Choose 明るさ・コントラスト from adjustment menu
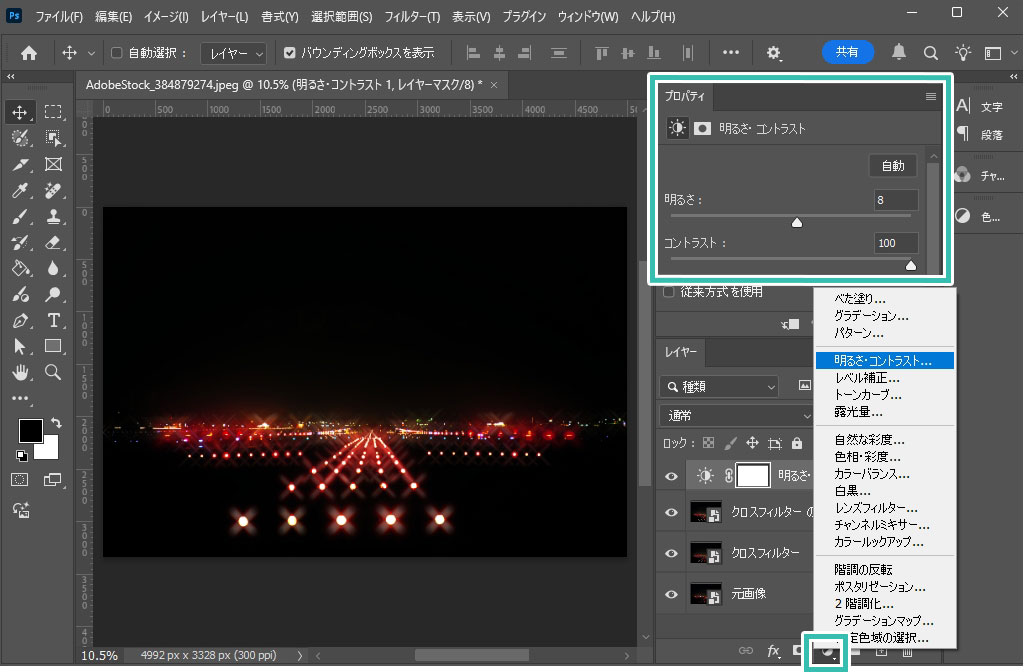1025x672 pixels. pos(883,360)
